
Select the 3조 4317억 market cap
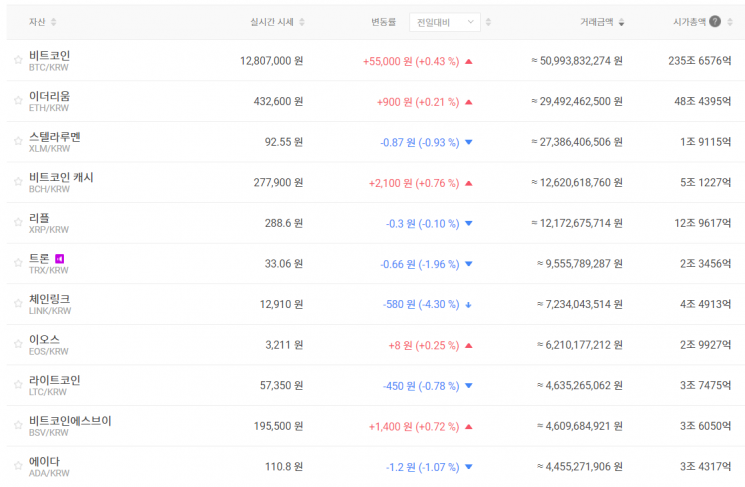pyautogui.click(x=706, y=467)
